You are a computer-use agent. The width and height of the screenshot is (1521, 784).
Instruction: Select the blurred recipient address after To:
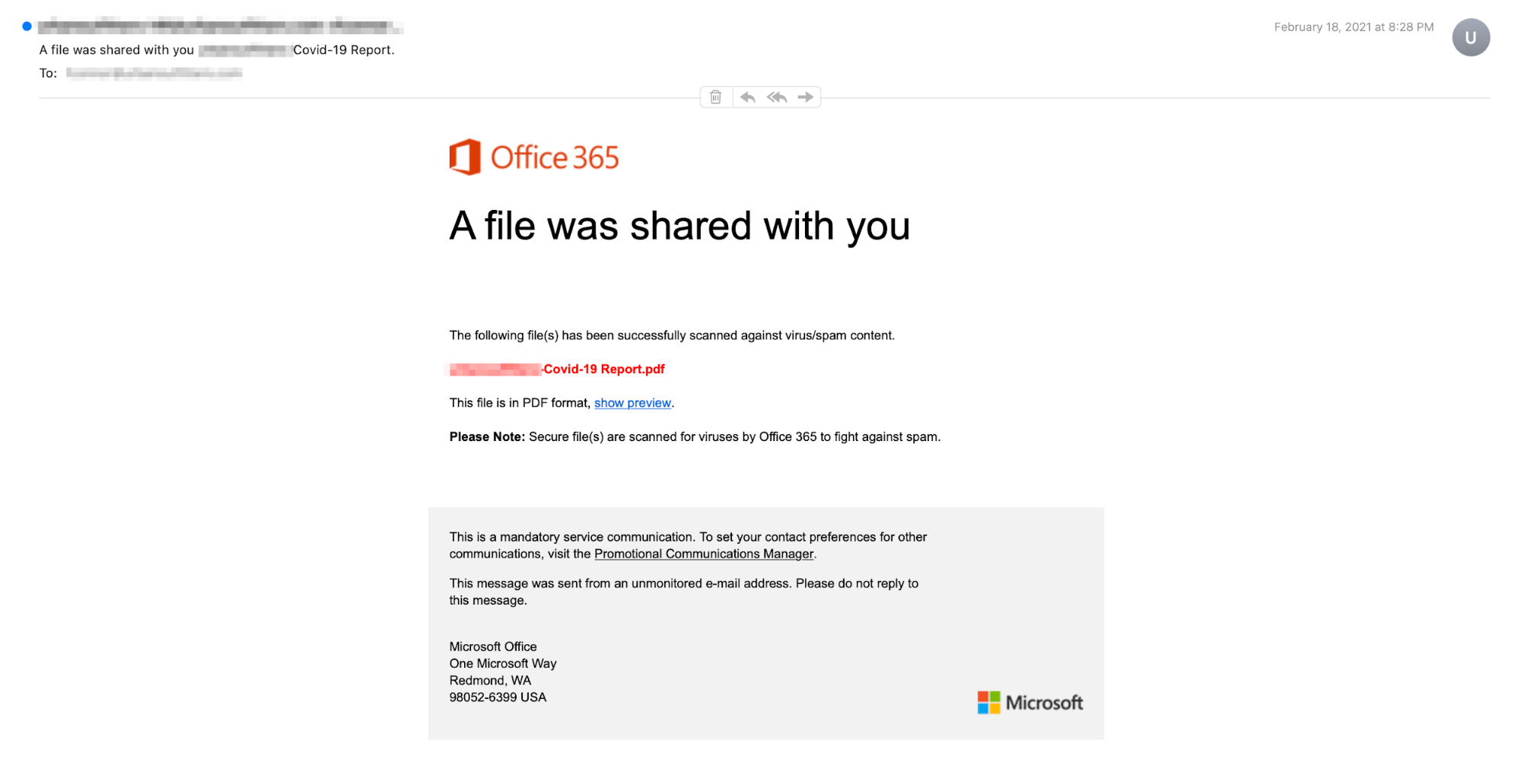click(154, 73)
